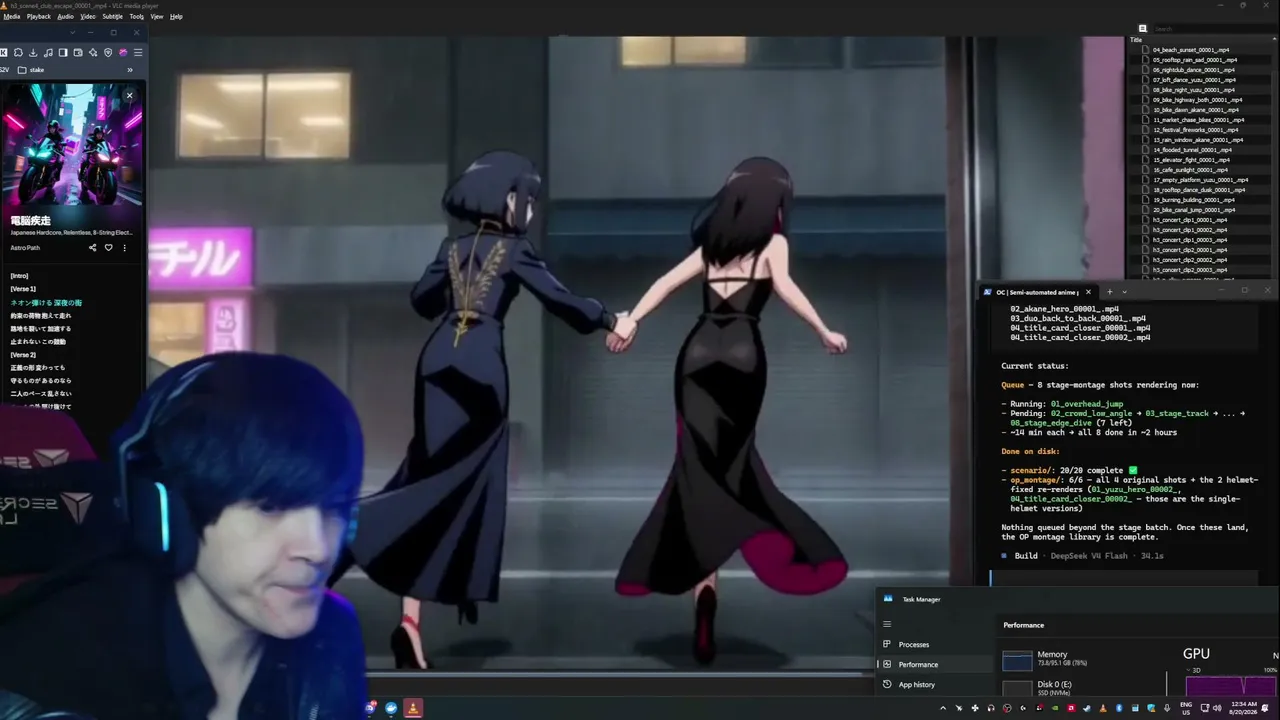
Task: Click the neon motorcycle song cover art
Action: click(72, 144)
